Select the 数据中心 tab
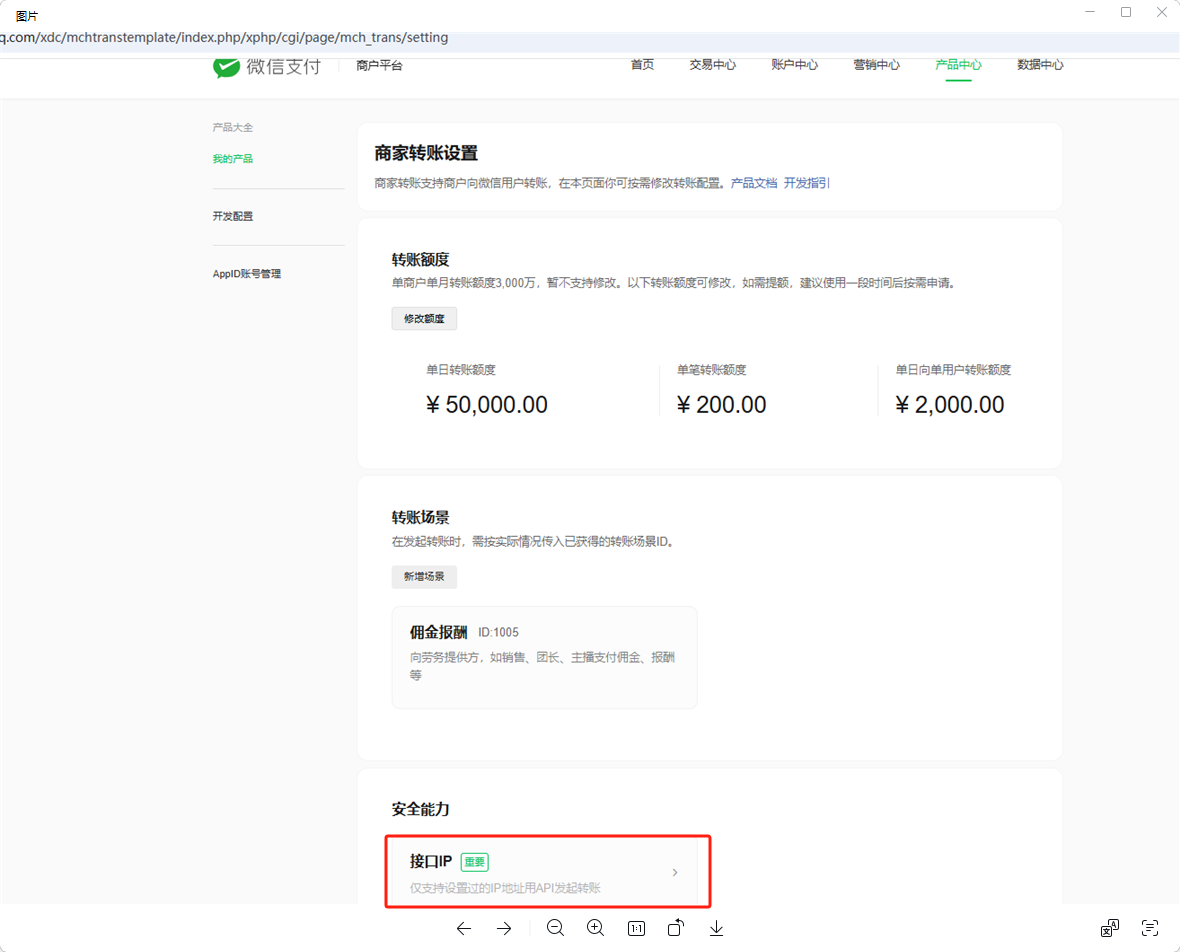This screenshot has height=952, width=1180. pos(1040,65)
